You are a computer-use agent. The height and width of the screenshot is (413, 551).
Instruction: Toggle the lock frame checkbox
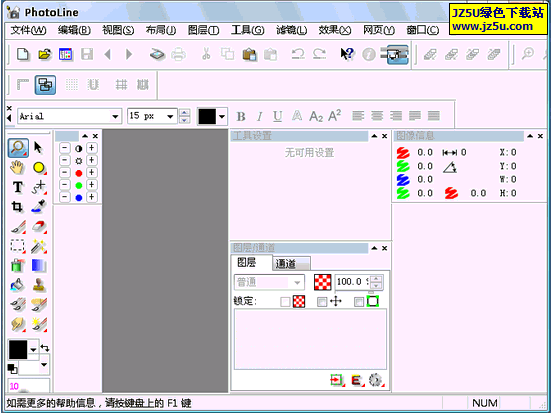coord(358,302)
